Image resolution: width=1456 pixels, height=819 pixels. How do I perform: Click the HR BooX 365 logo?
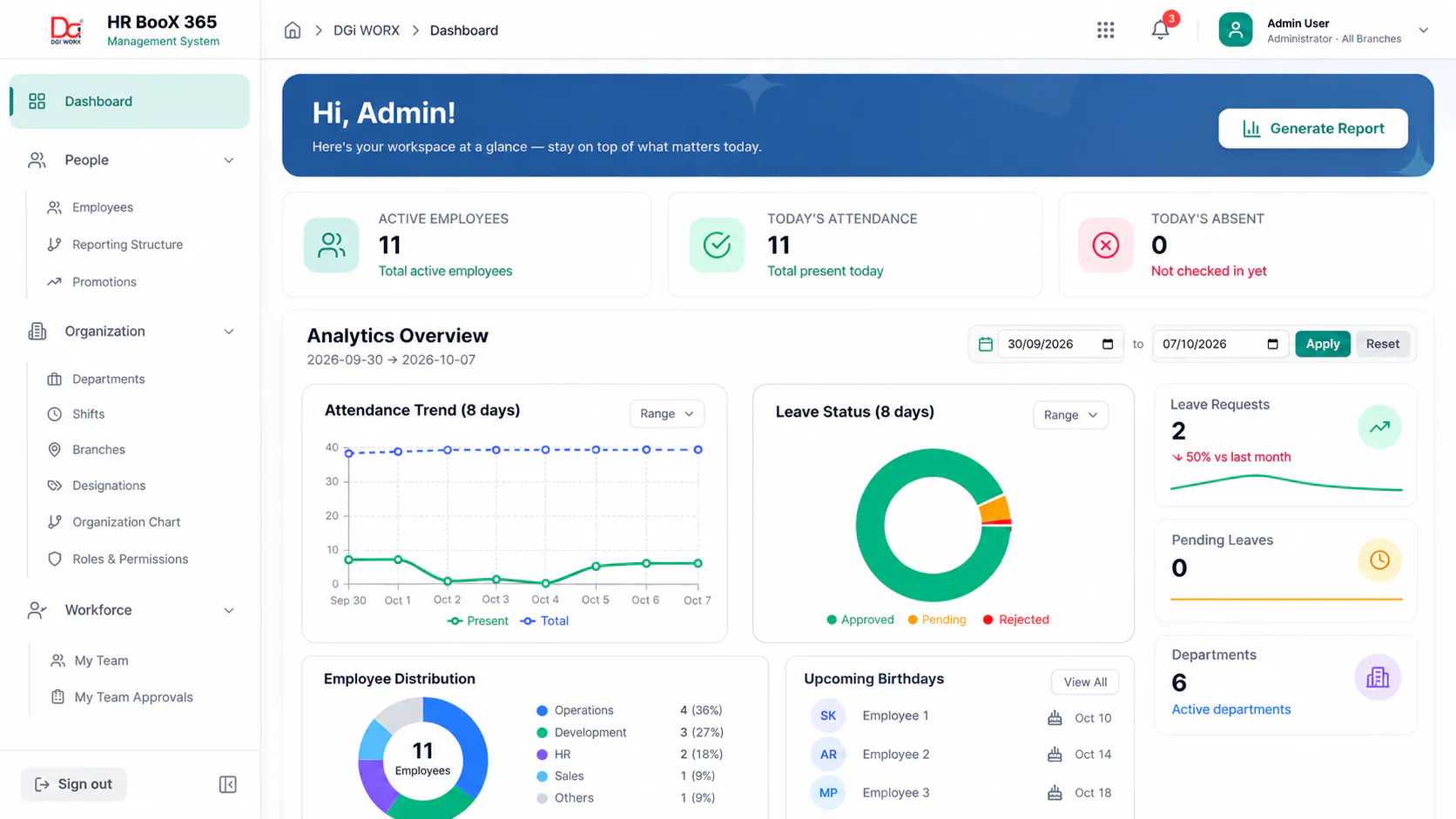66,30
